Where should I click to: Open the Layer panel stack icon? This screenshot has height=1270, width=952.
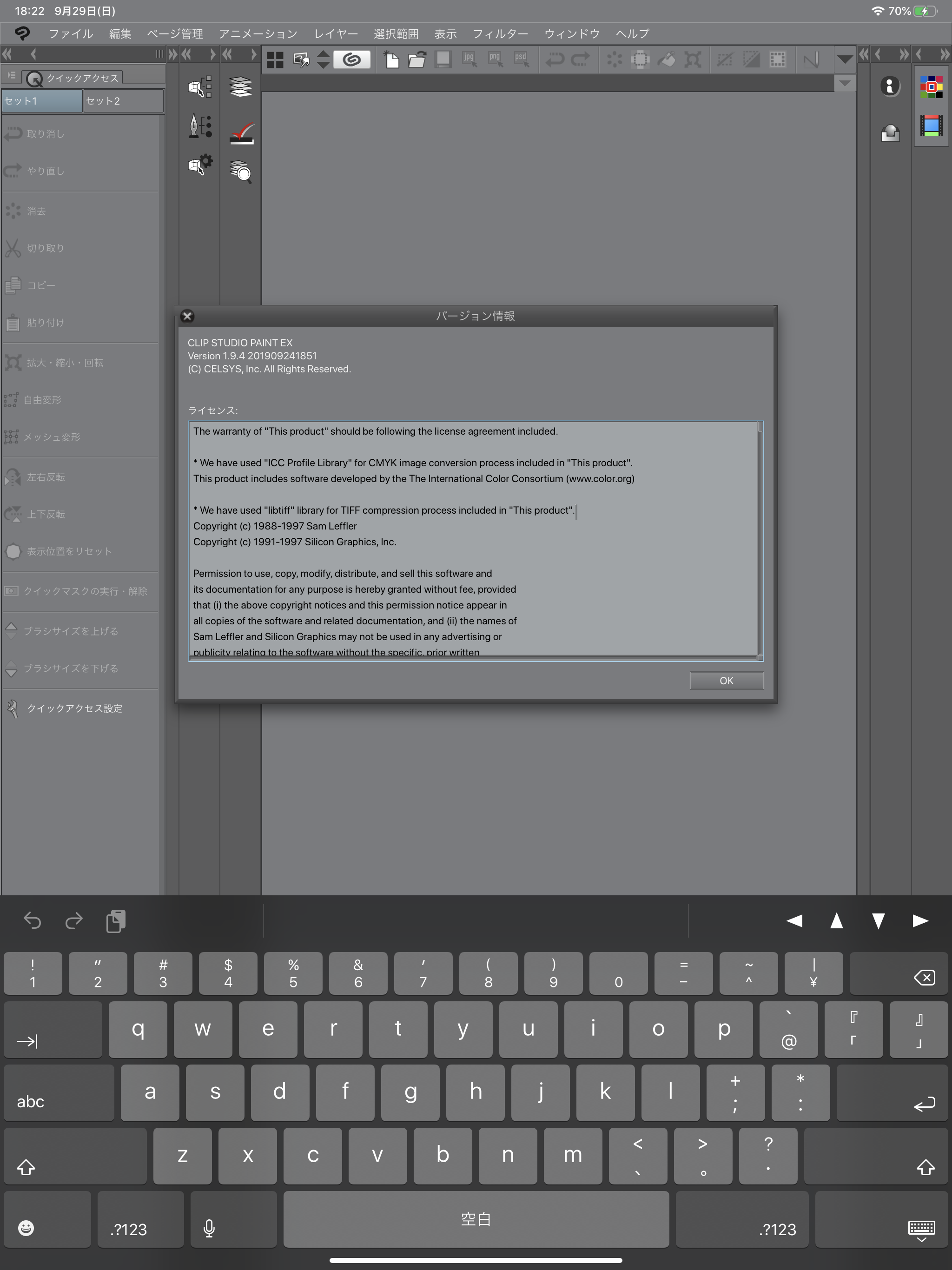(x=241, y=86)
